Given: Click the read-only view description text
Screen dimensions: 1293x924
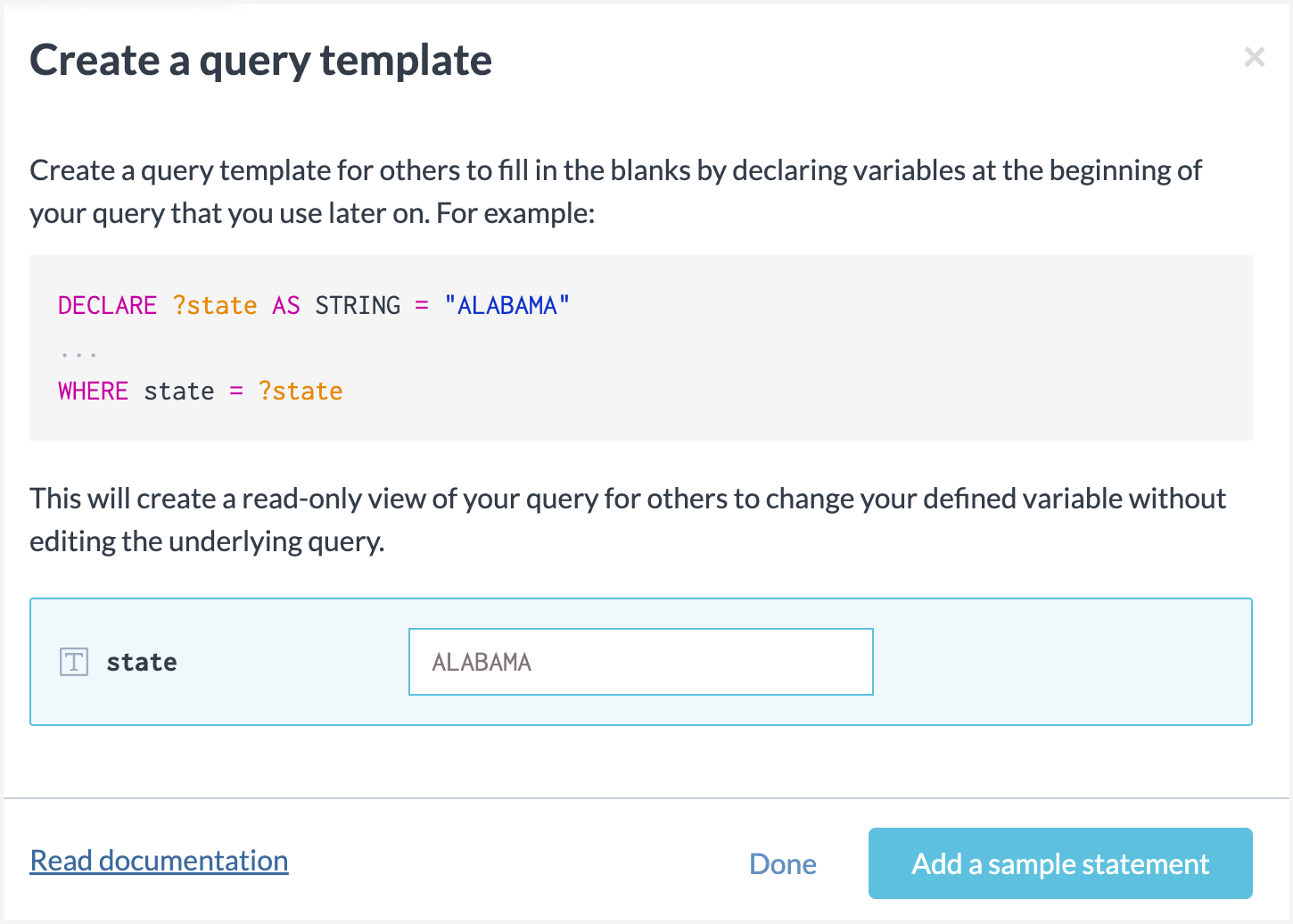Looking at the screenshot, I should tap(628, 519).
